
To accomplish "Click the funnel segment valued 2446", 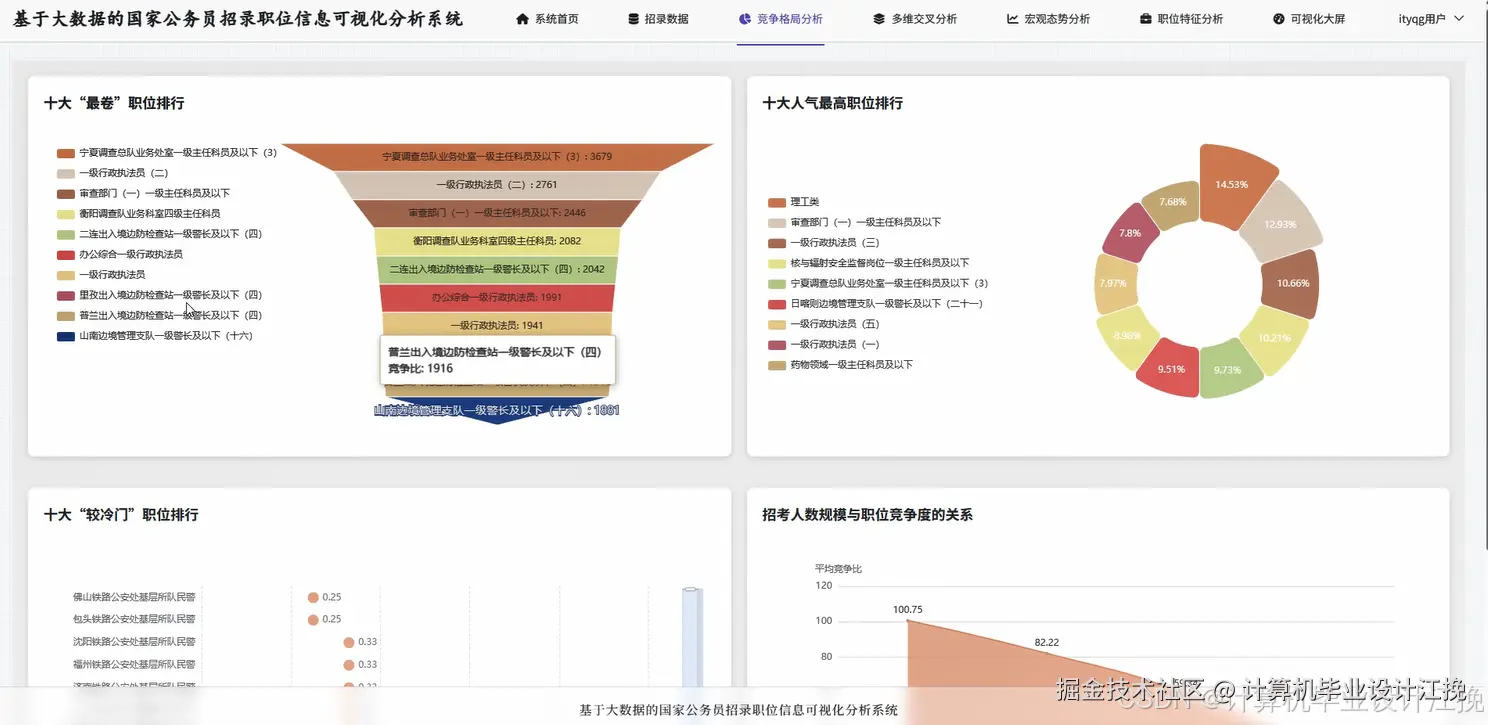I will 497,213.
